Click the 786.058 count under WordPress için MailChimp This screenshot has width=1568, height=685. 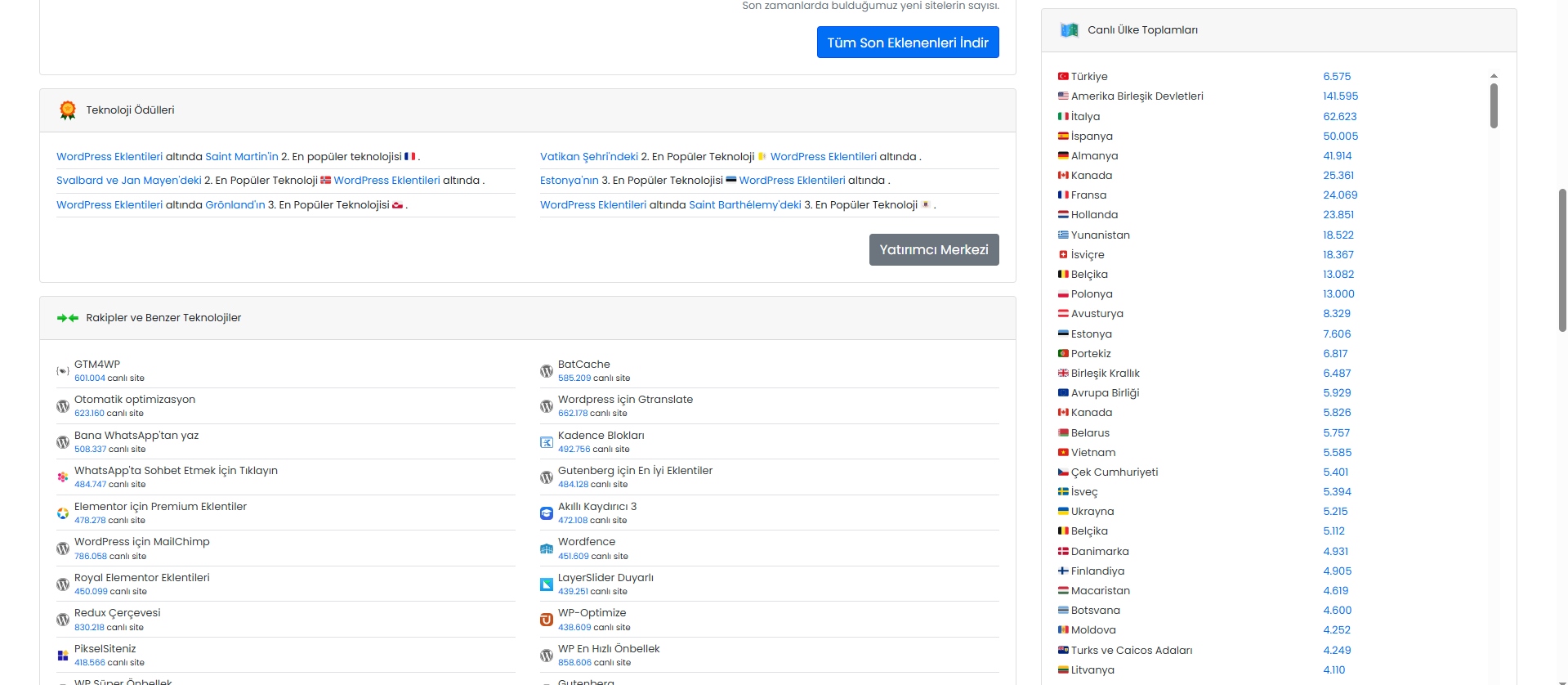pos(91,556)
